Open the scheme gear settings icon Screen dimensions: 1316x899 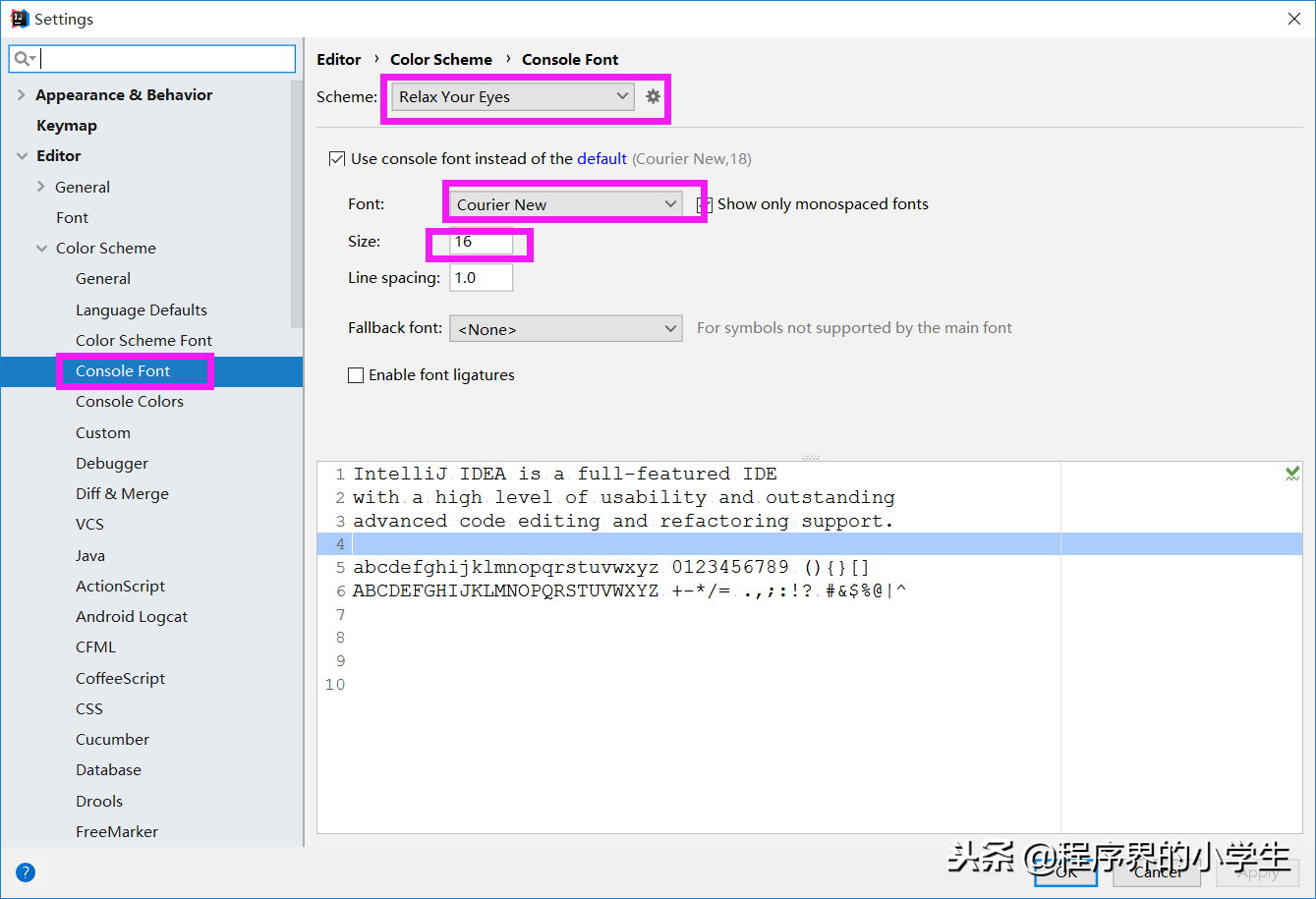click(x=653, y=96)
